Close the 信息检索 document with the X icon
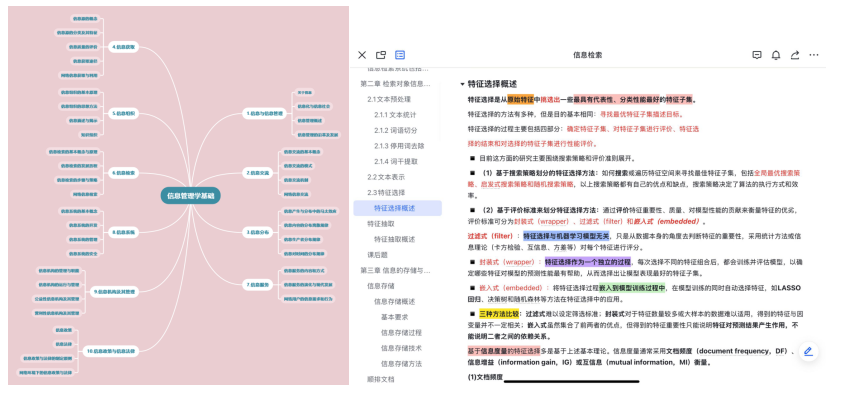867x395 pixels. 362,55
